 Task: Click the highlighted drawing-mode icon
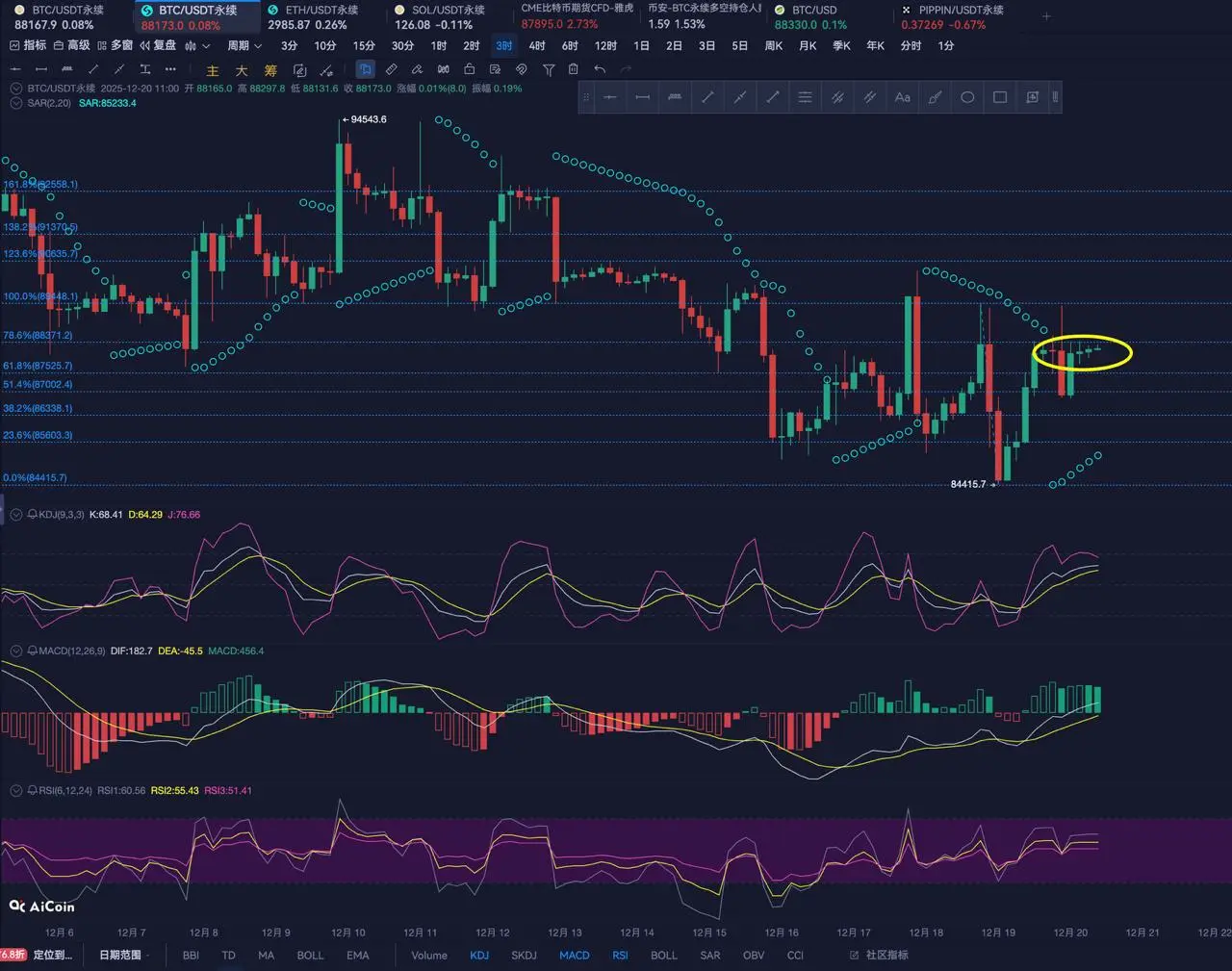[x=366, y=69]
